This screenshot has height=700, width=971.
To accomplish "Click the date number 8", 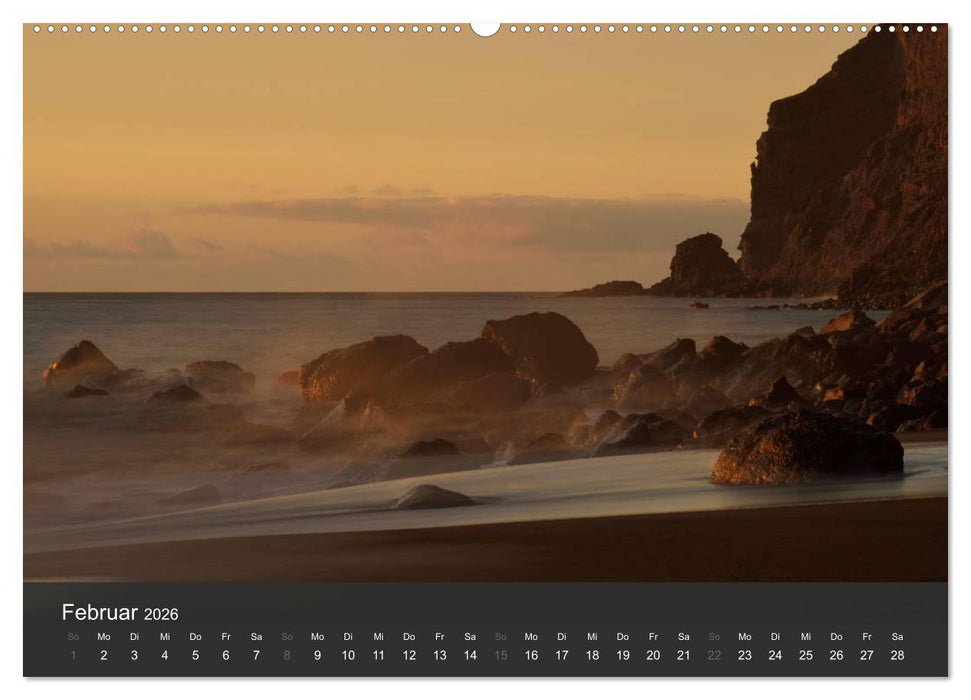I will point(286,654).
